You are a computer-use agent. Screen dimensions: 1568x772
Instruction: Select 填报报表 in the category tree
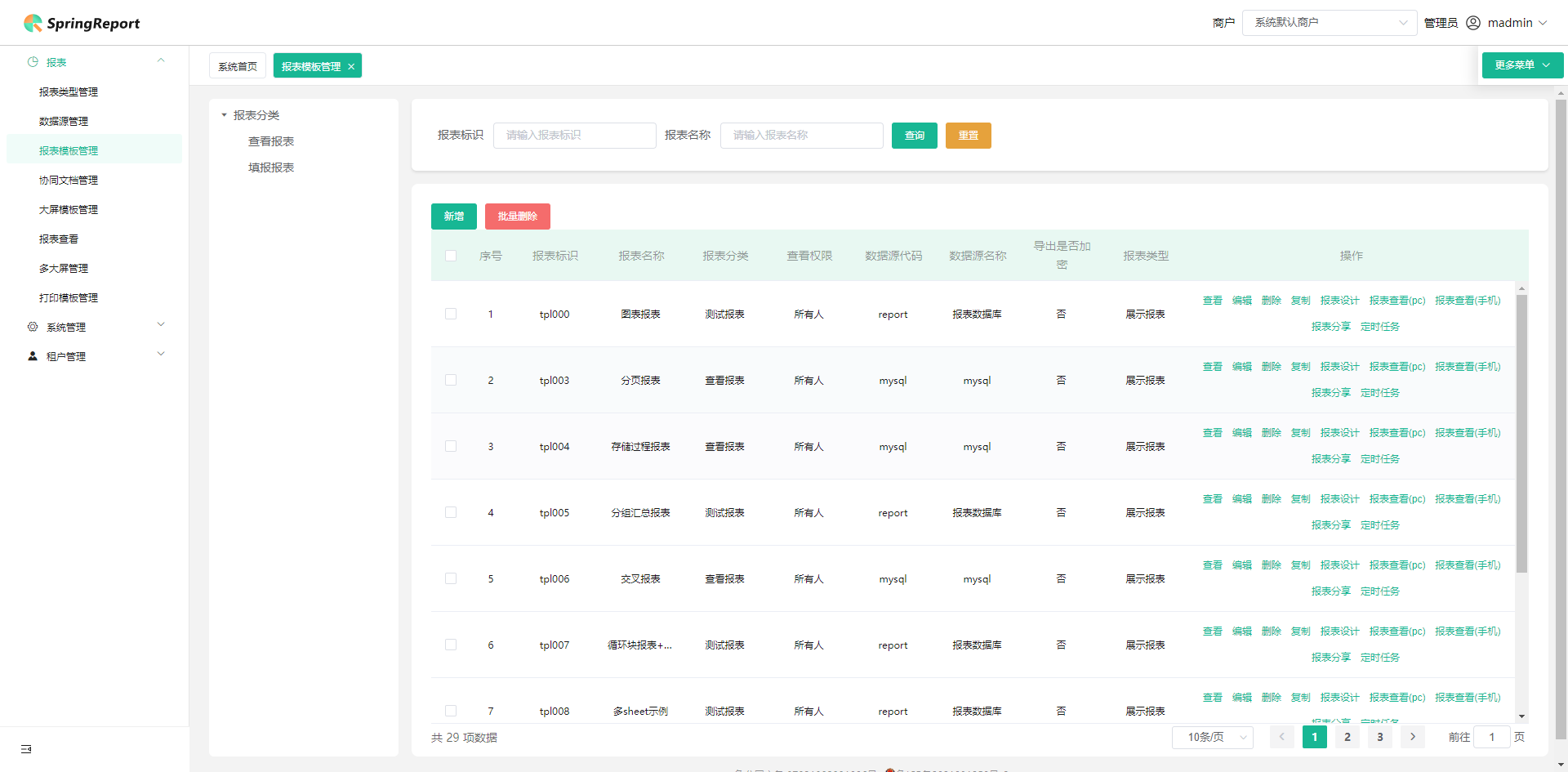[x=271, y=167]
